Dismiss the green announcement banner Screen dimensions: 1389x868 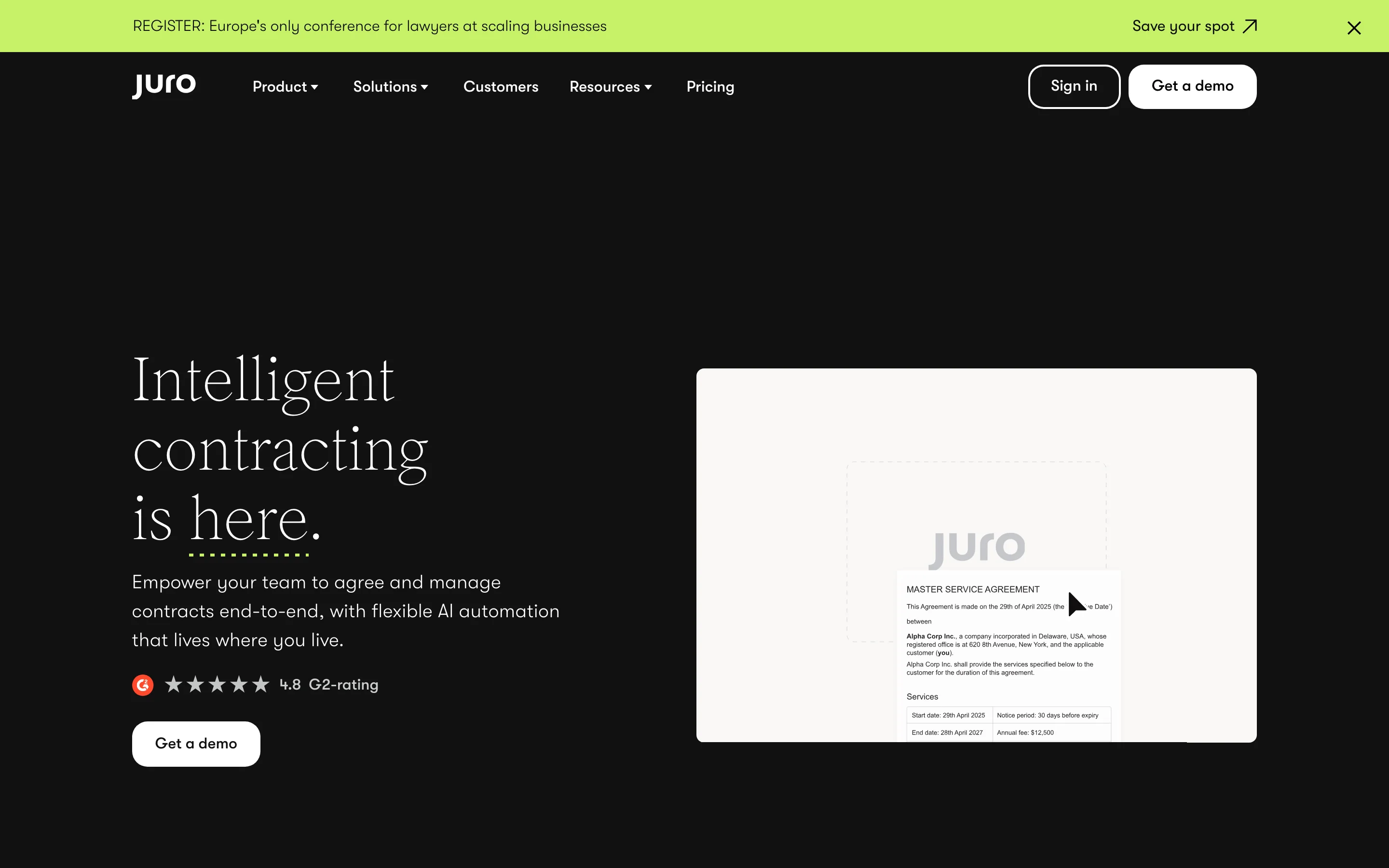1353,27
